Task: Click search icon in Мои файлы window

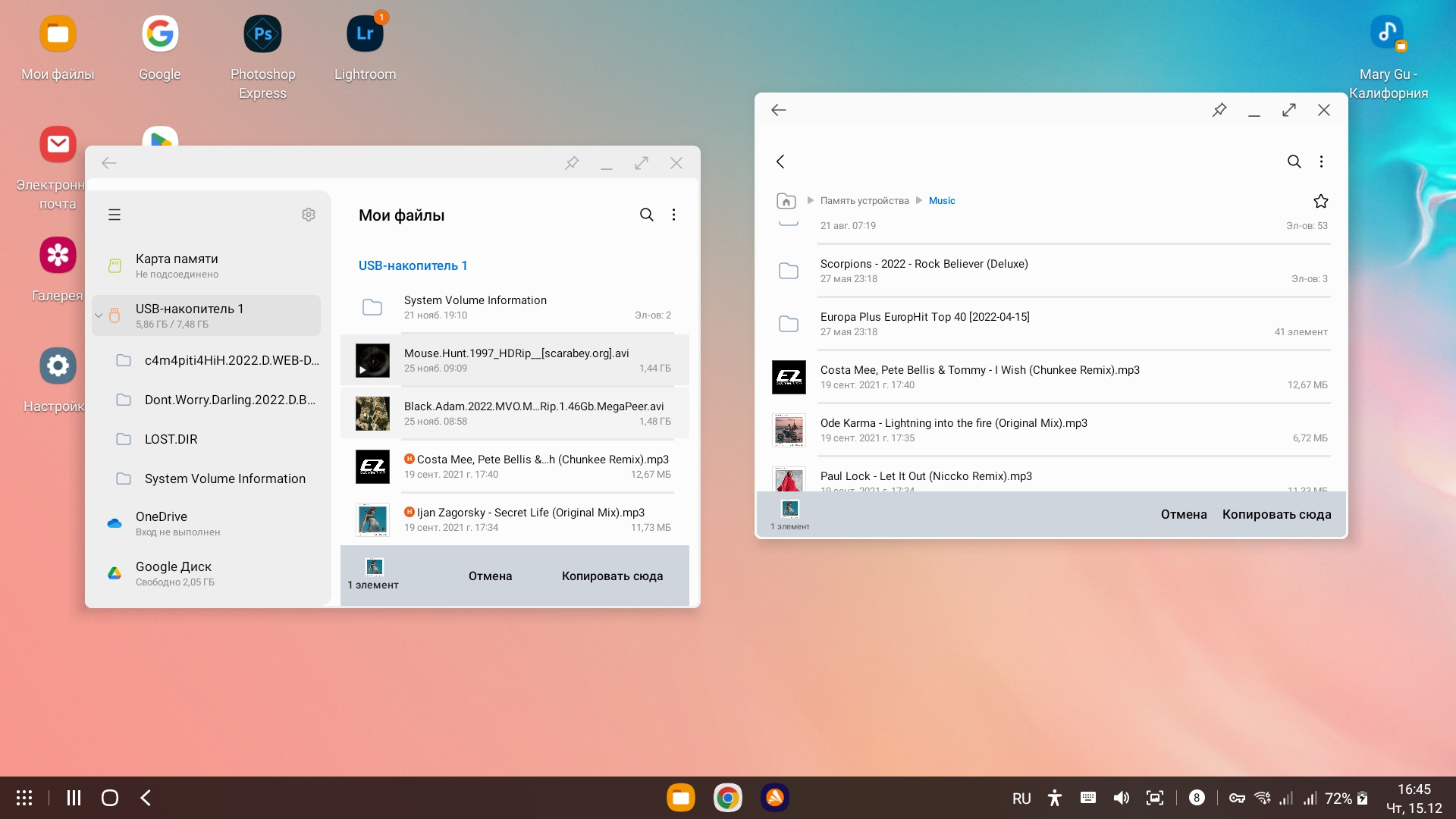Action: [x=646, y=215]
